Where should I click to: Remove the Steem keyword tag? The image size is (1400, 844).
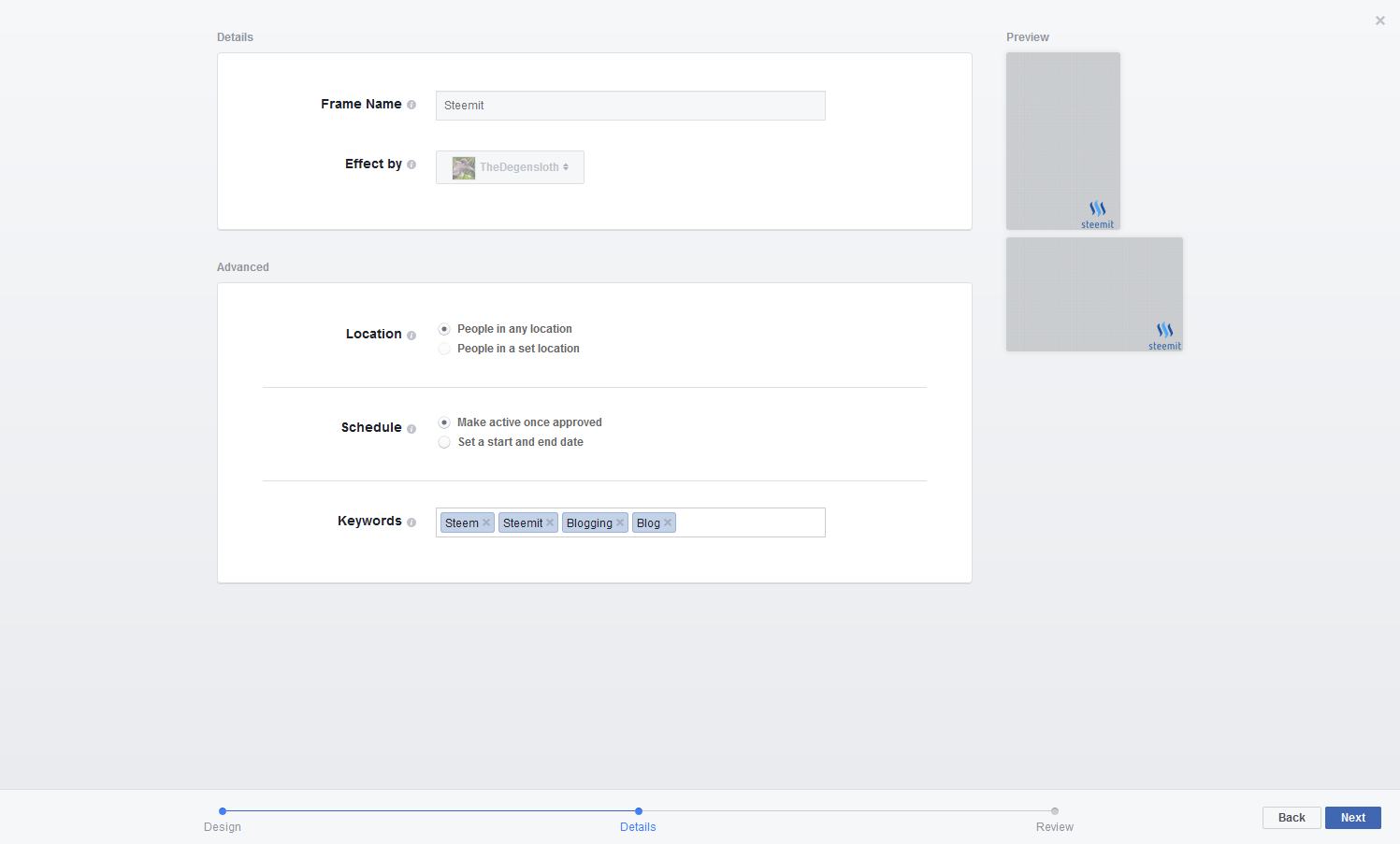(486, 522)
